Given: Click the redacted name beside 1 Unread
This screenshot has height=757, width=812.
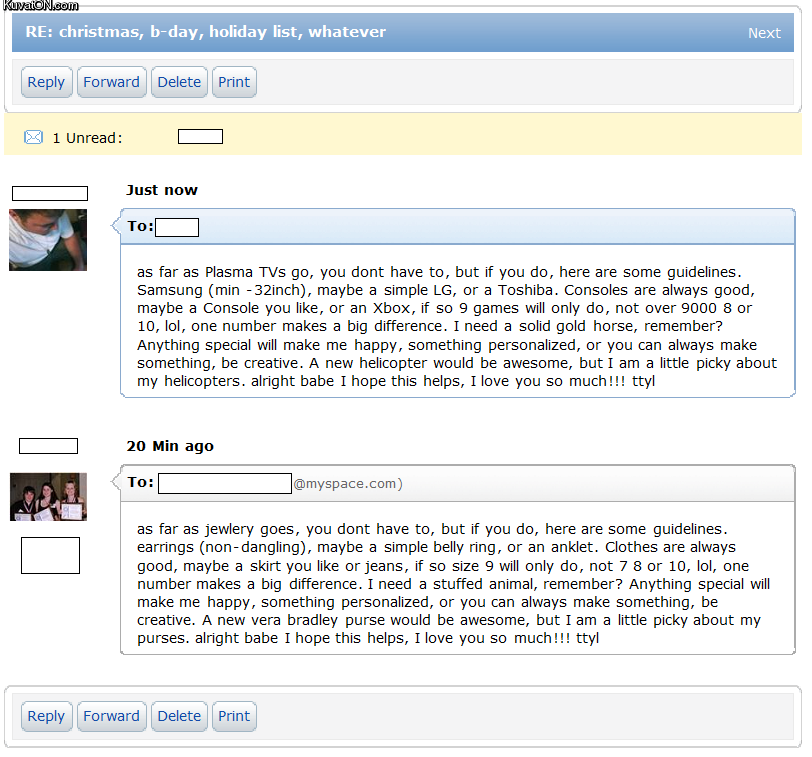Looking at the screenshot, I should point(200,137).
